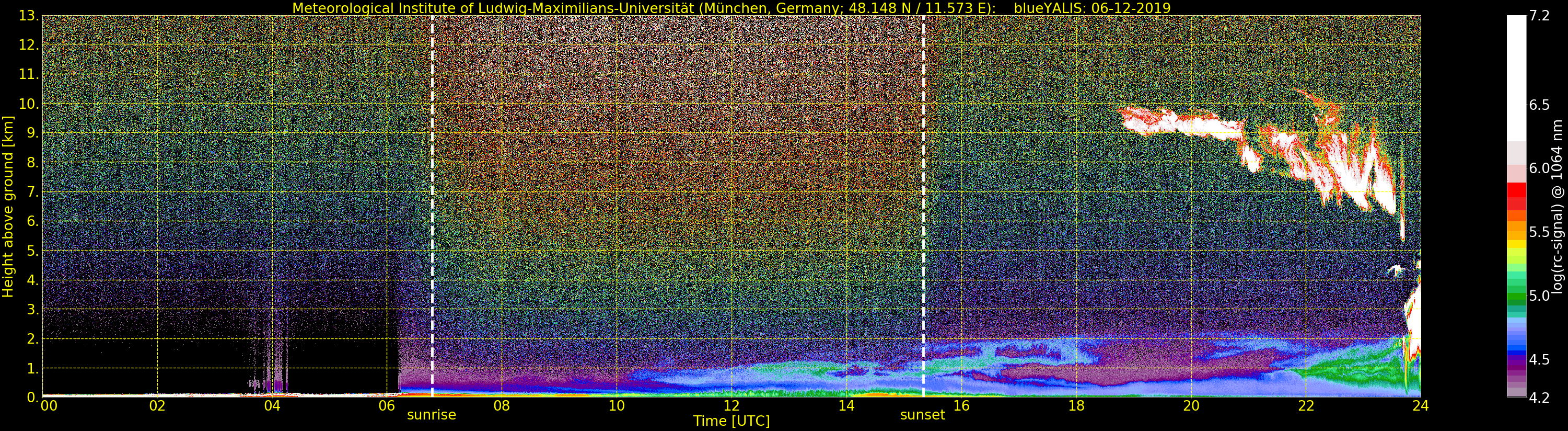1568x431 pixels.
Task: Click the white top segment of the colorbar
Action: point(1516,78)
